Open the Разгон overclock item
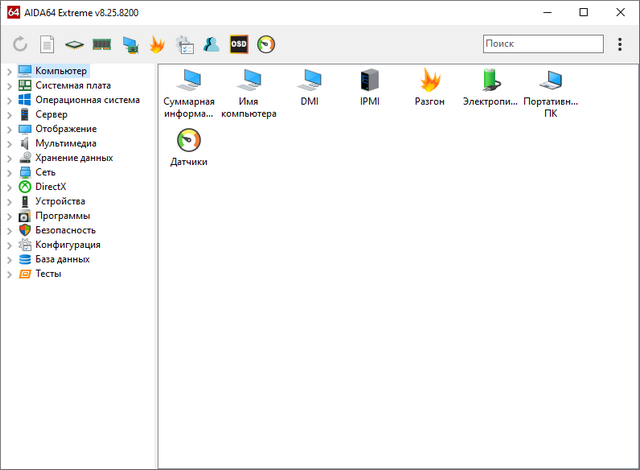 (430, 88)
